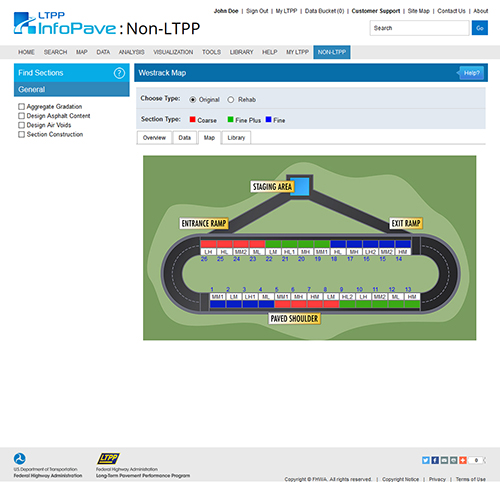Click the green Fine Plus legend swatch

click(x=230, y=119)
